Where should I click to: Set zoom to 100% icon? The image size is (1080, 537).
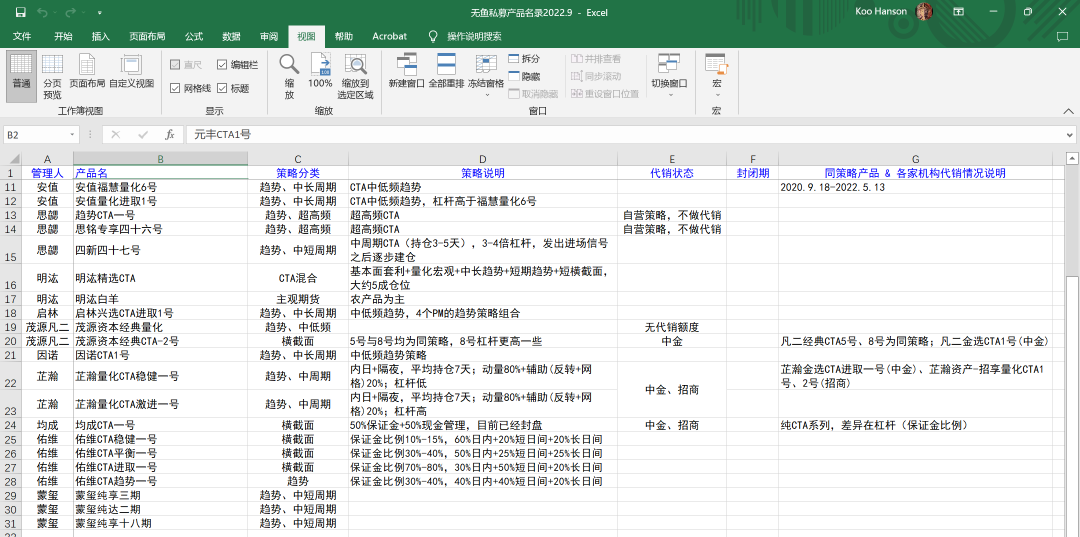[x=320, y=66]
